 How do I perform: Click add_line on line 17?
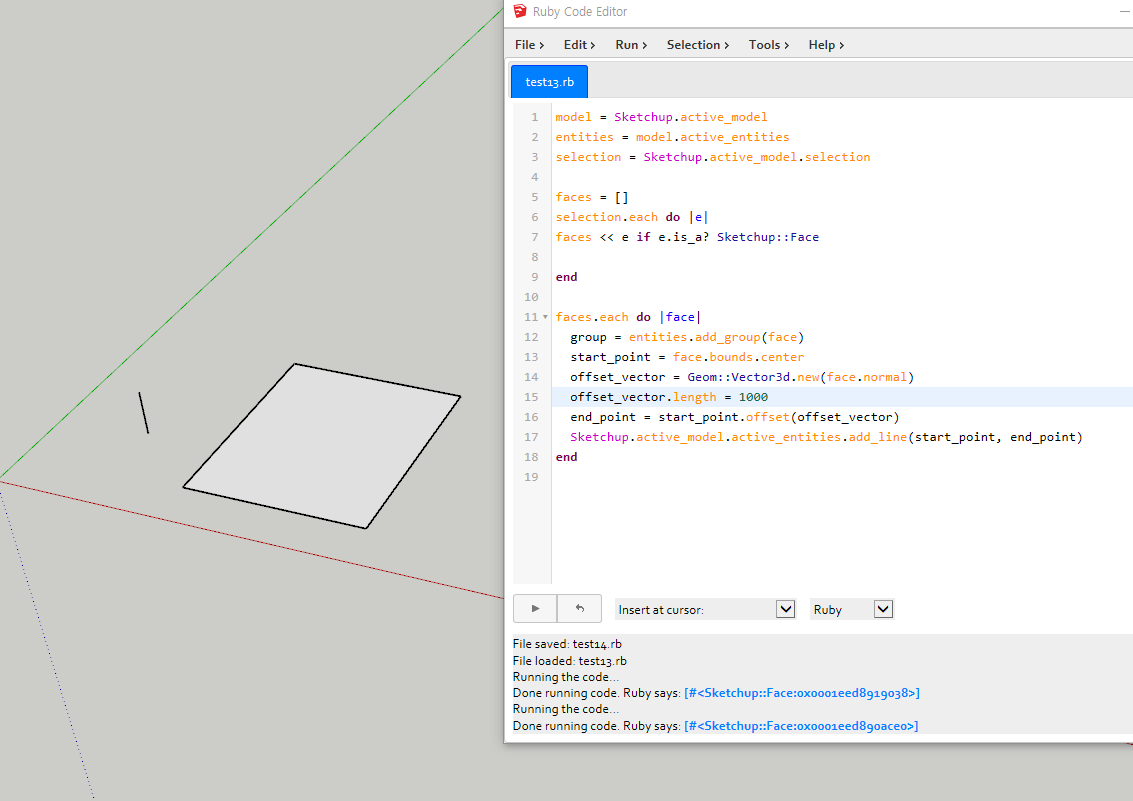pos(878,437)
